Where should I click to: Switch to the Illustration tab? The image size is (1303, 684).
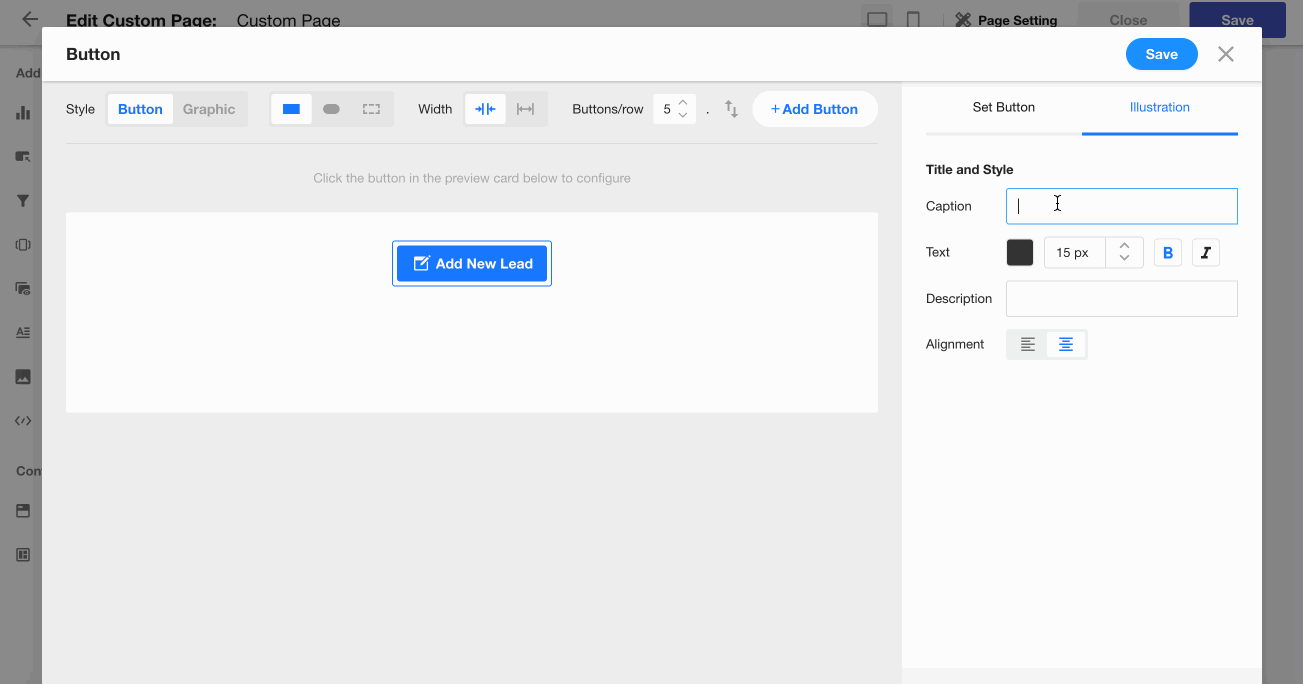[x=1159, y=107]
